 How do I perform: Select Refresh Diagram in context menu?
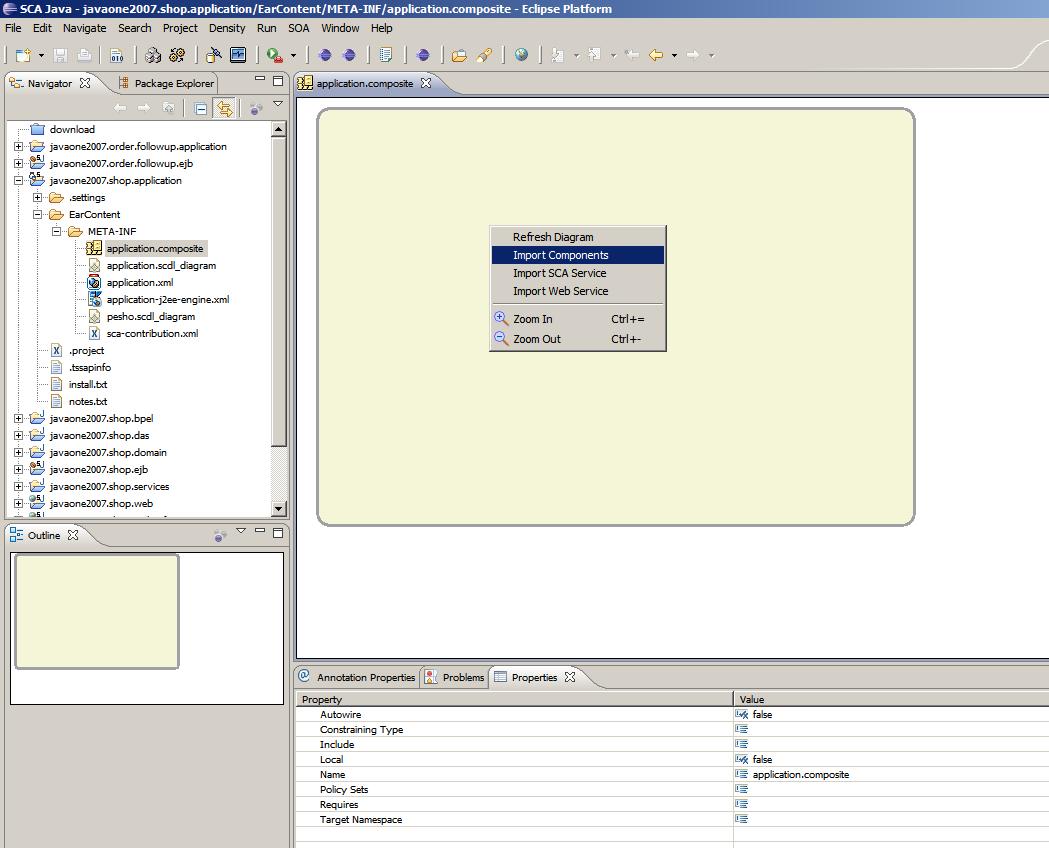pyautogui.click(x=578, y=237)
